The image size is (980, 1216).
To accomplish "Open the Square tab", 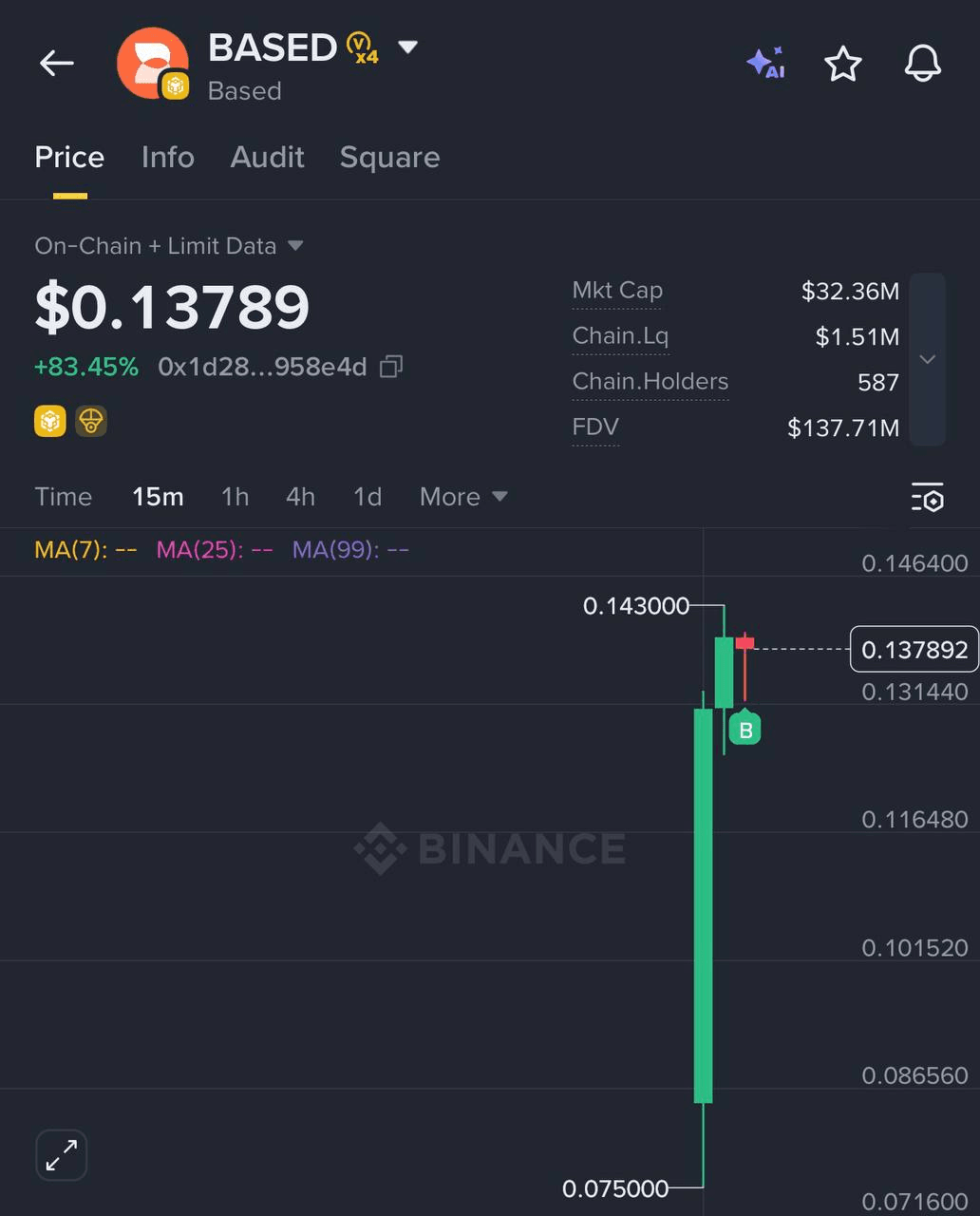I will click(389, 157).
